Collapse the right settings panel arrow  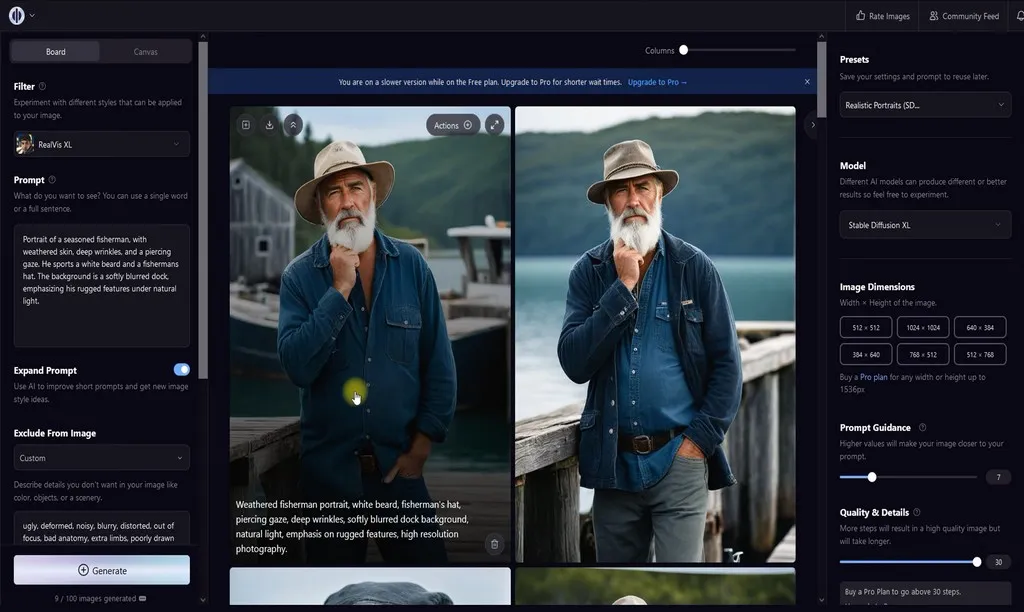(813, 125)
